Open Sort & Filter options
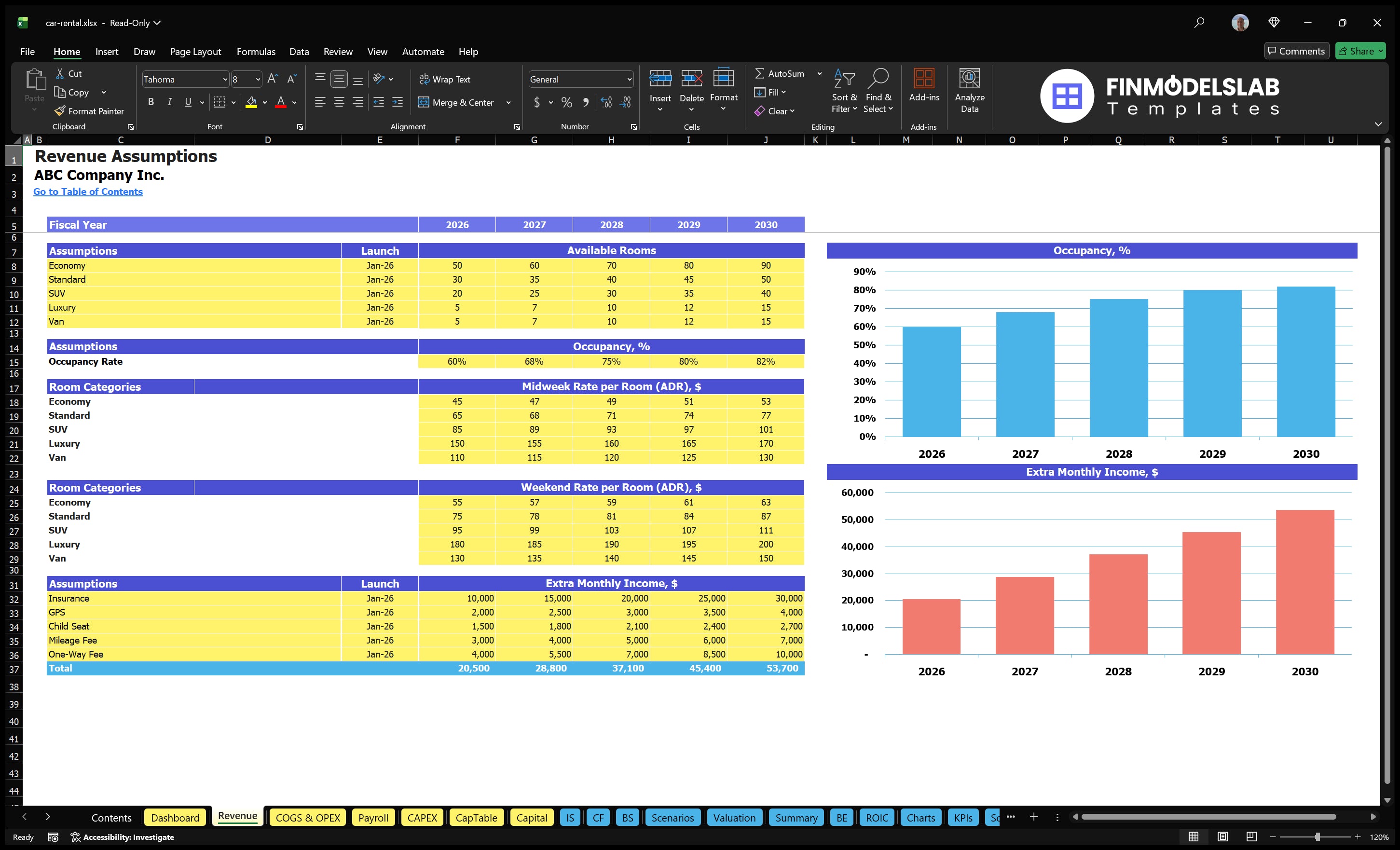 pos(844,91)
